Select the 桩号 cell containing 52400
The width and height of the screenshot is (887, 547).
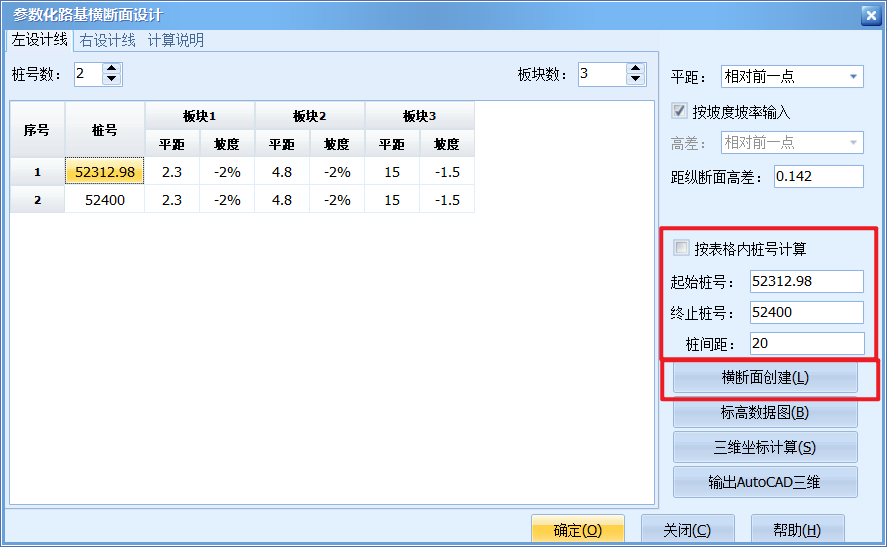tap(105, 200)
